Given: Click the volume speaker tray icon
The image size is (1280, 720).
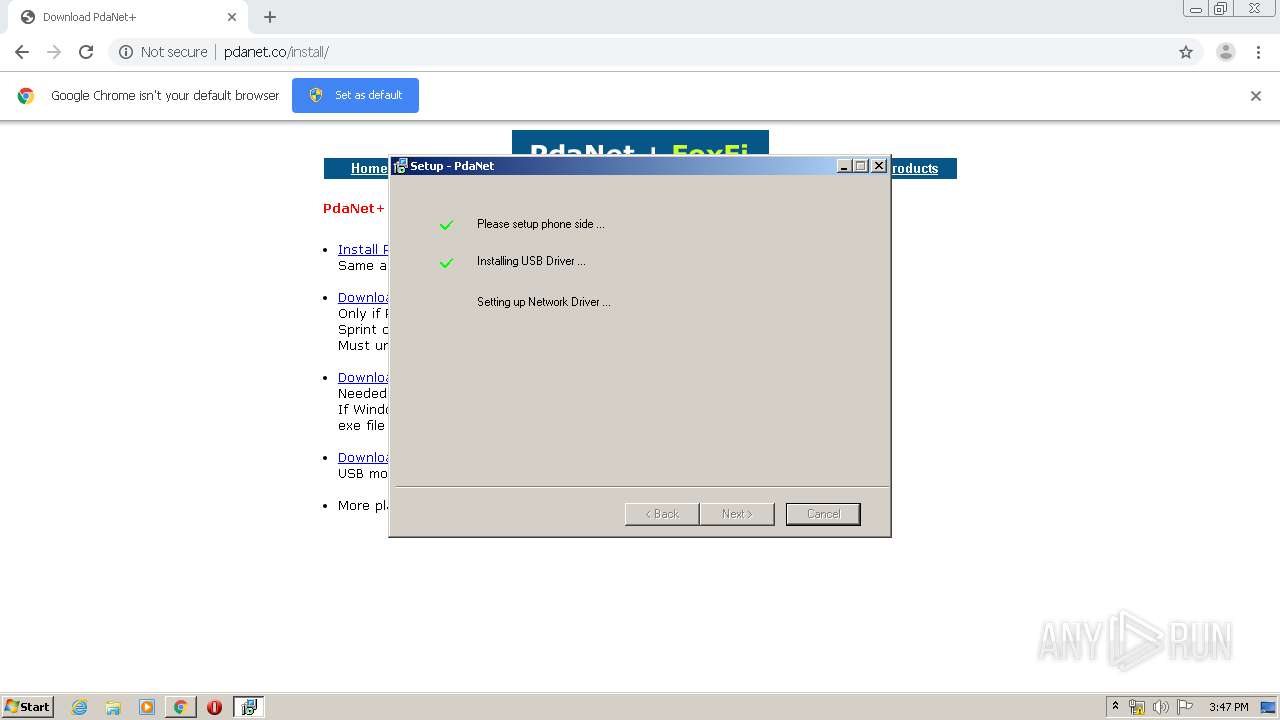Looking at the screenshot, I should tap(1161, 707).
